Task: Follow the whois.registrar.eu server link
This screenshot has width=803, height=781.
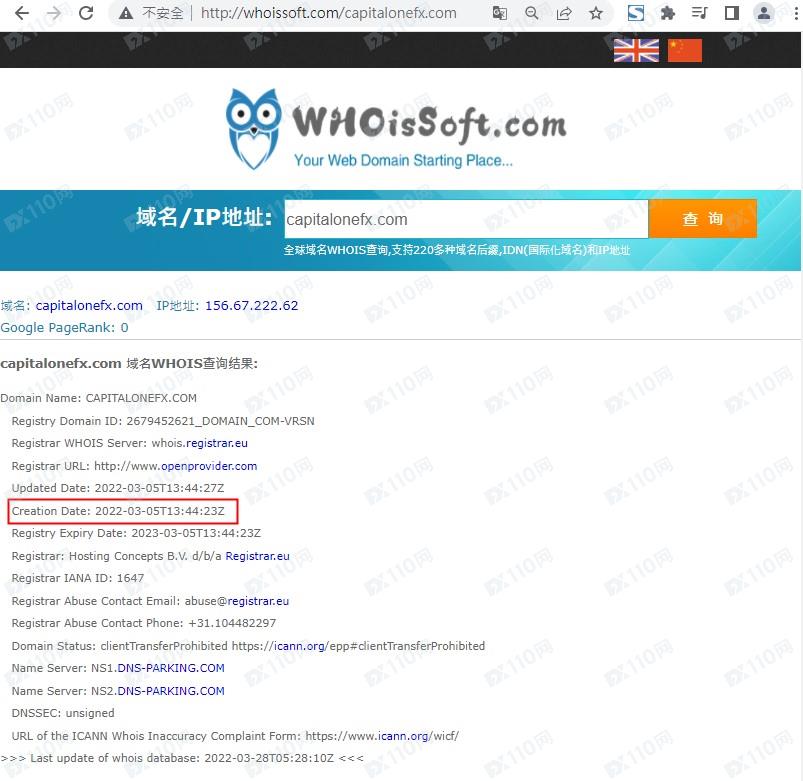Action: [217, 444]
